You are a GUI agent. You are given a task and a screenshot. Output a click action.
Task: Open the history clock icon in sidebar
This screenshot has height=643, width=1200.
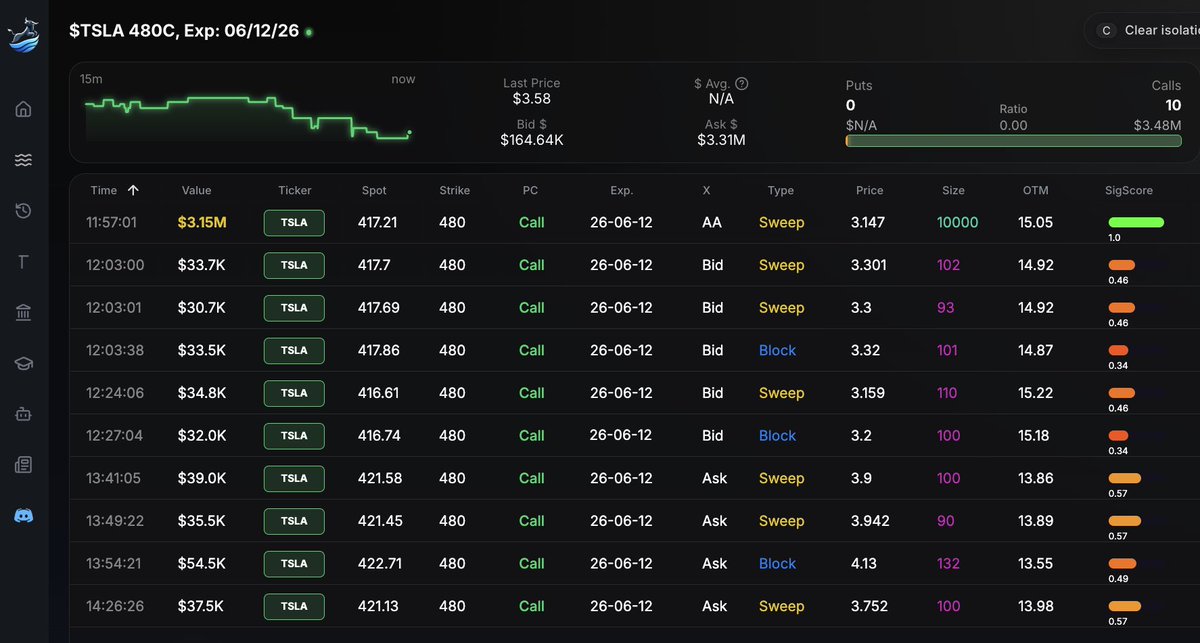tap(24, 211)
